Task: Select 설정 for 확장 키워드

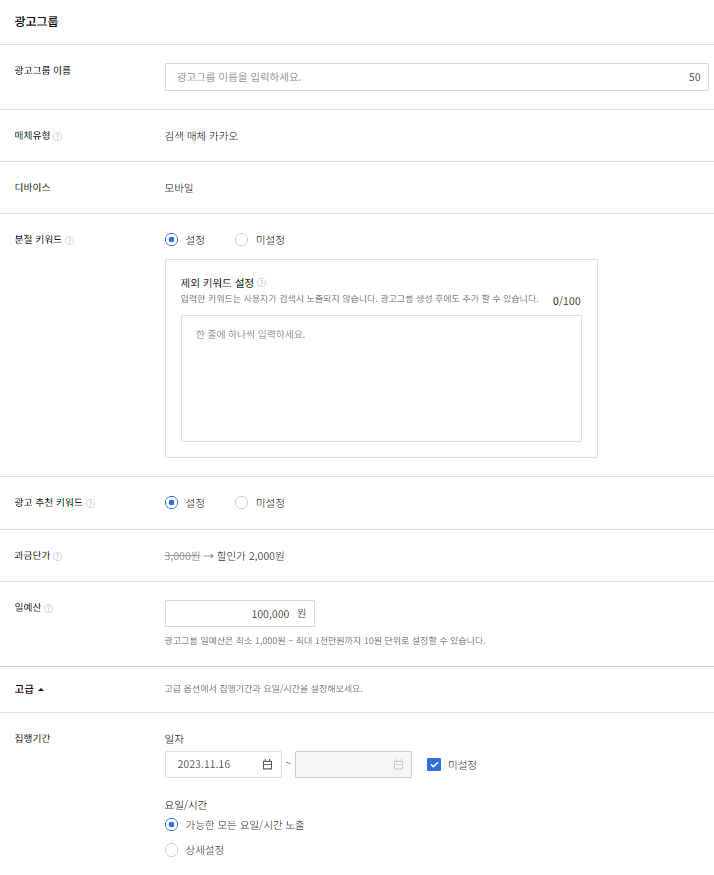Action: (171, 240)
